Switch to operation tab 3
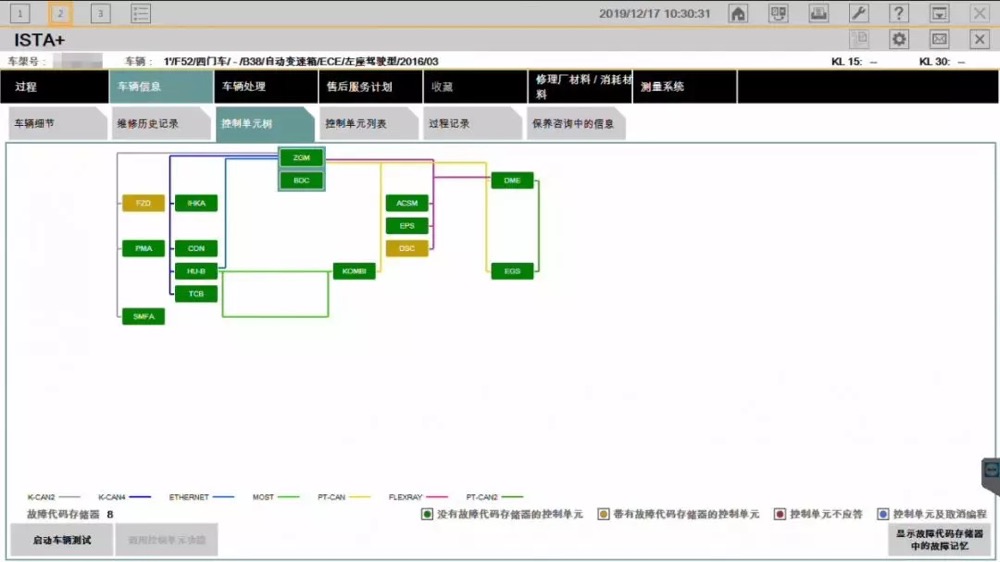Image resolution: width=1000 pixels, height=562 pixels. tap(100, 13)
